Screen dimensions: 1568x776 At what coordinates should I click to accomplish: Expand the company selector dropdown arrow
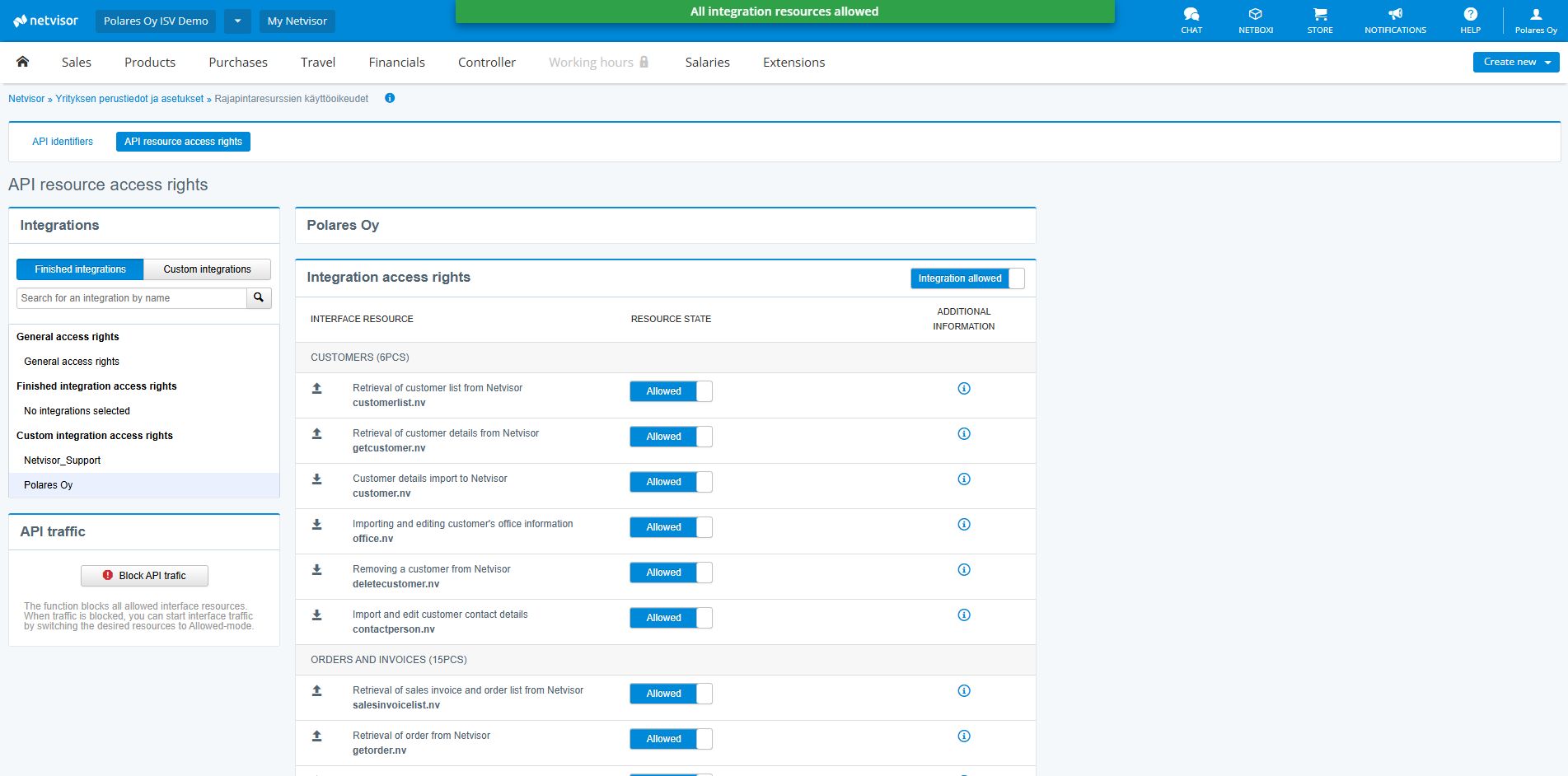pos(237,21)
